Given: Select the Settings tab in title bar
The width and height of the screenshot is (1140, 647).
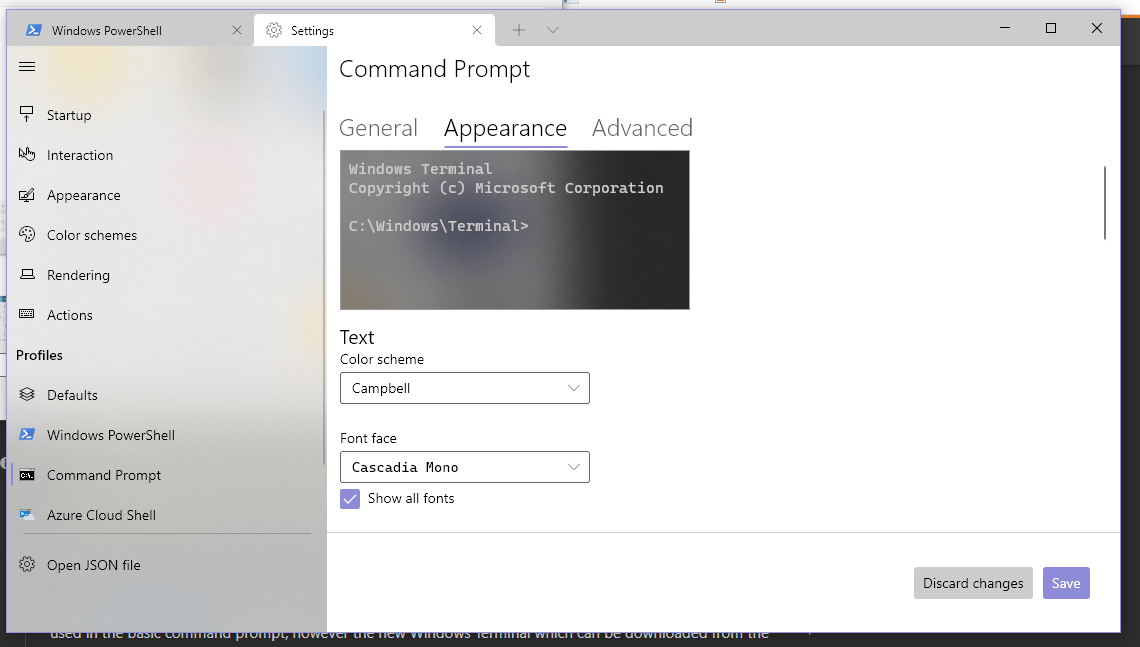Looking at the screenshot, I should click(374, 31).
